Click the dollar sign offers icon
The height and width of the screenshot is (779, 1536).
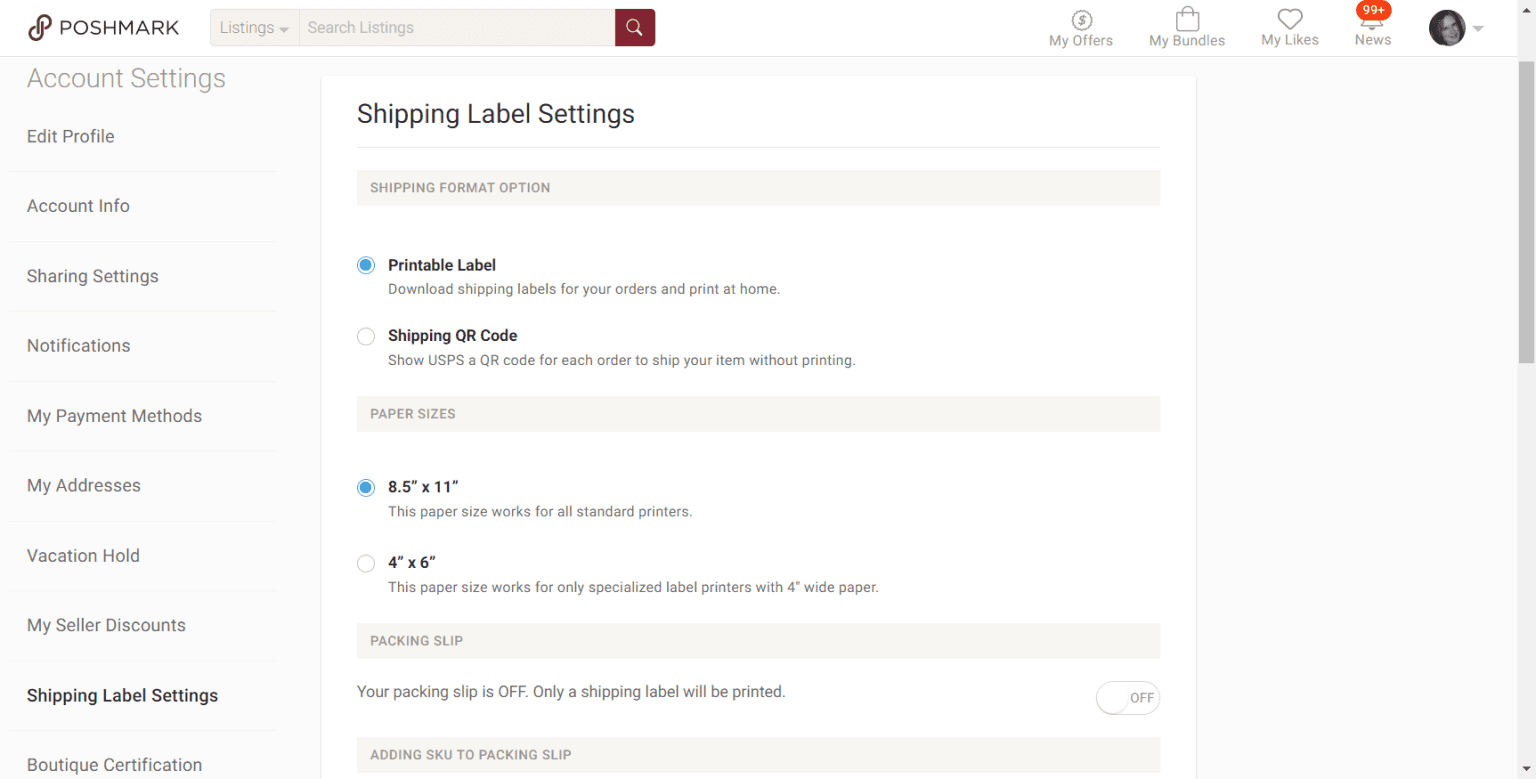(1080, 18)
